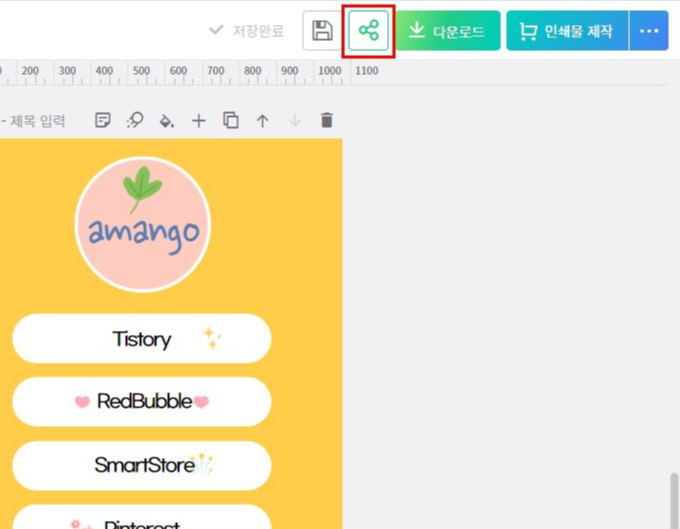This screenshot has height=529, width=680.
Task: Select the Tistory link button
Action: 142,339
